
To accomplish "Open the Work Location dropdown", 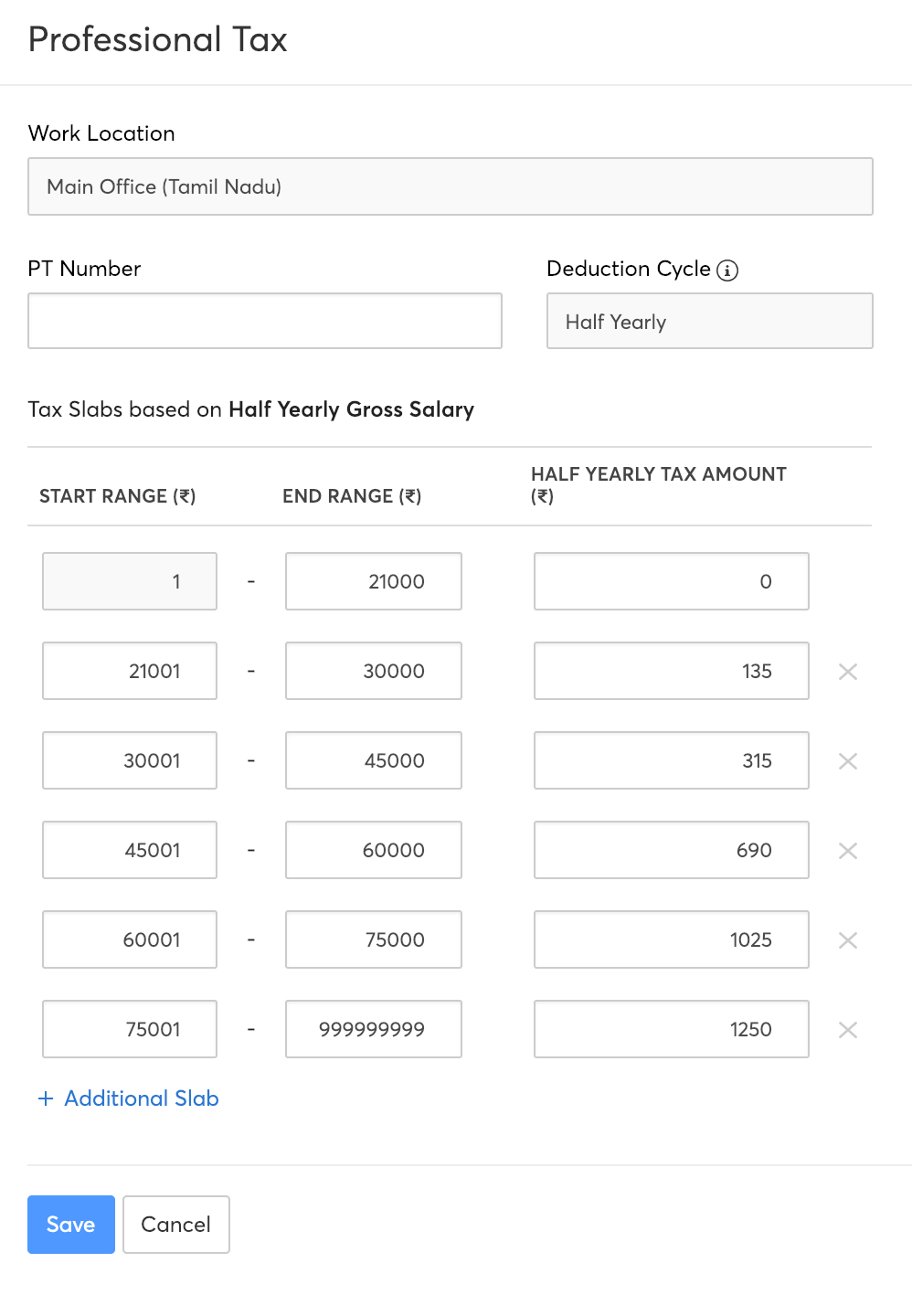I will [450, 186].
